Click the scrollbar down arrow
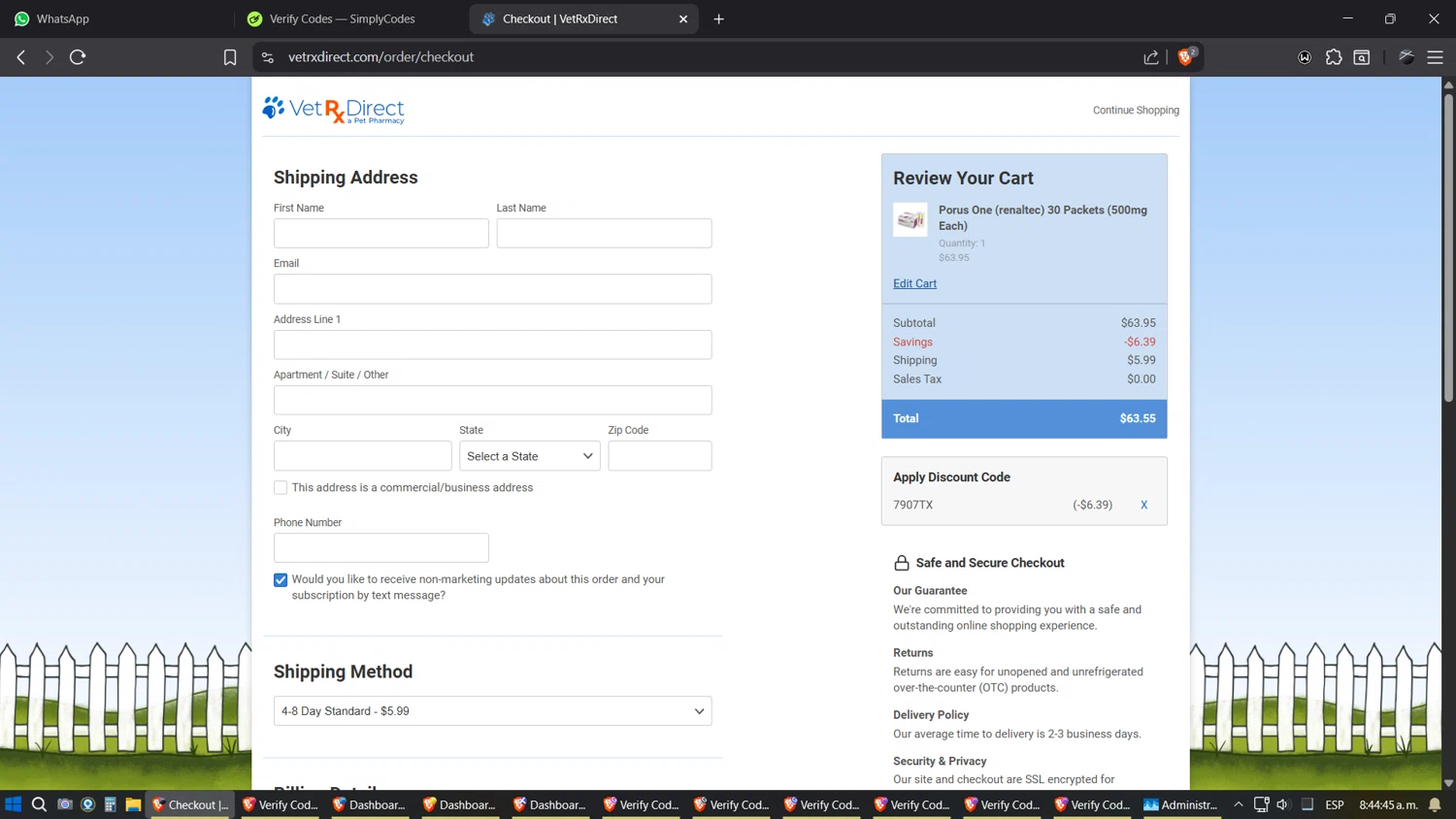The height and width of the screenshot is (819, 1456). tap(1448, 782)
